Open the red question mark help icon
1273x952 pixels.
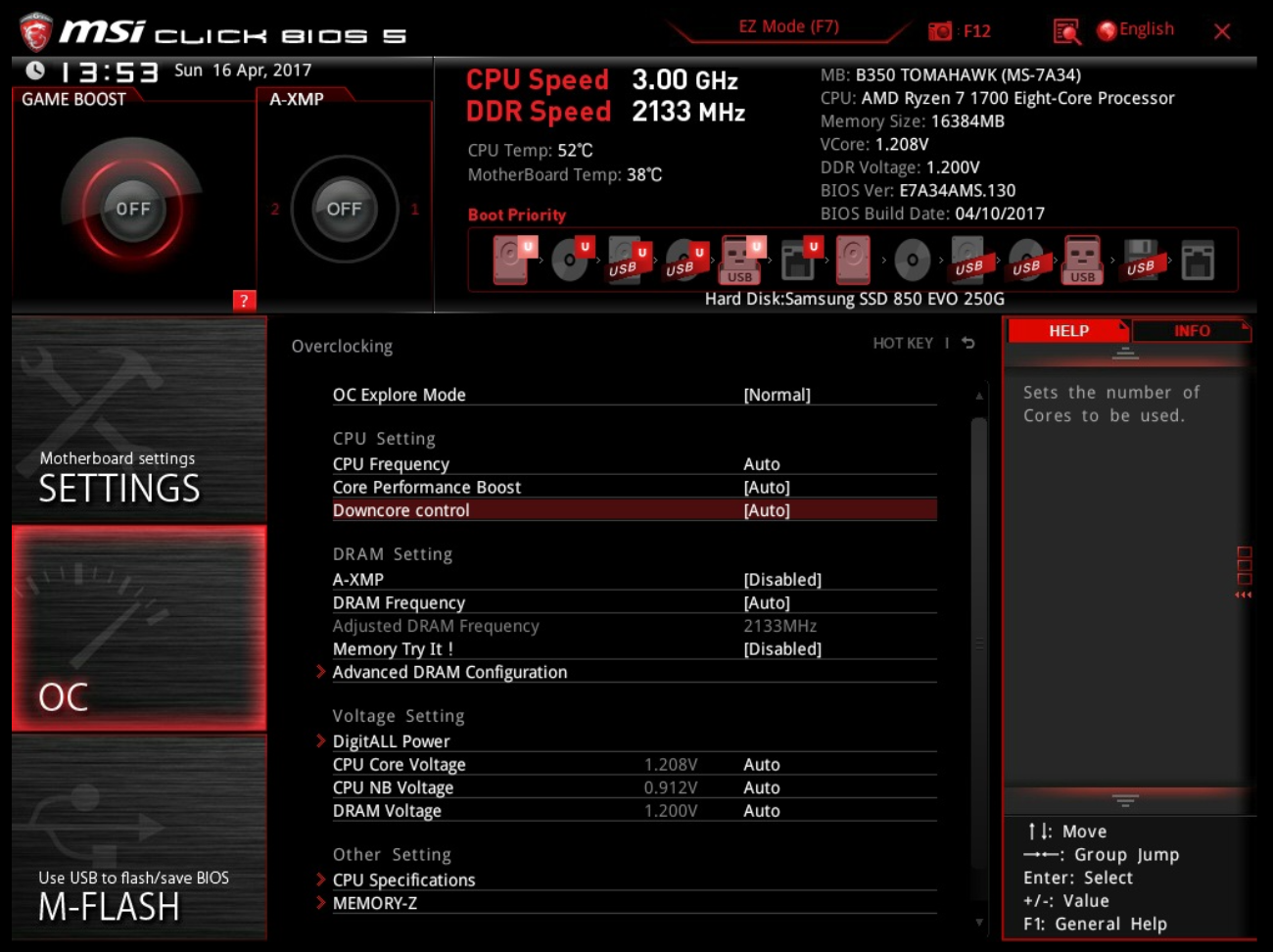click(x=245, y=301)
